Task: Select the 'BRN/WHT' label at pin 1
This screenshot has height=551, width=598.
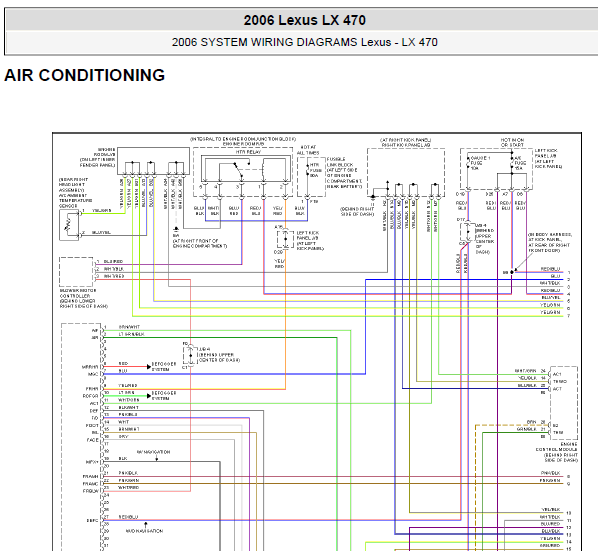Action: coord(129,327)
